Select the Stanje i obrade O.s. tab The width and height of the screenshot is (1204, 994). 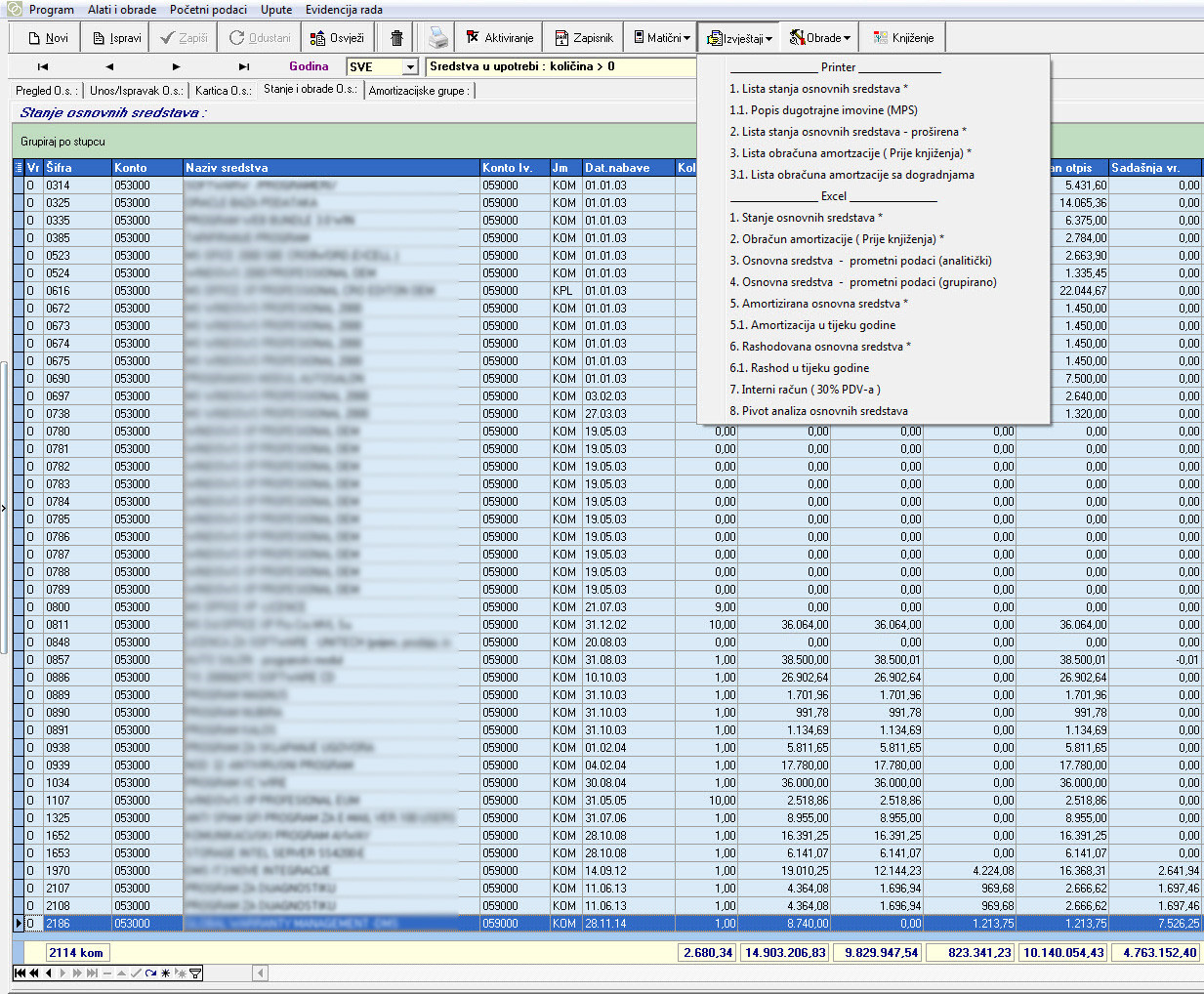[311, 89]
